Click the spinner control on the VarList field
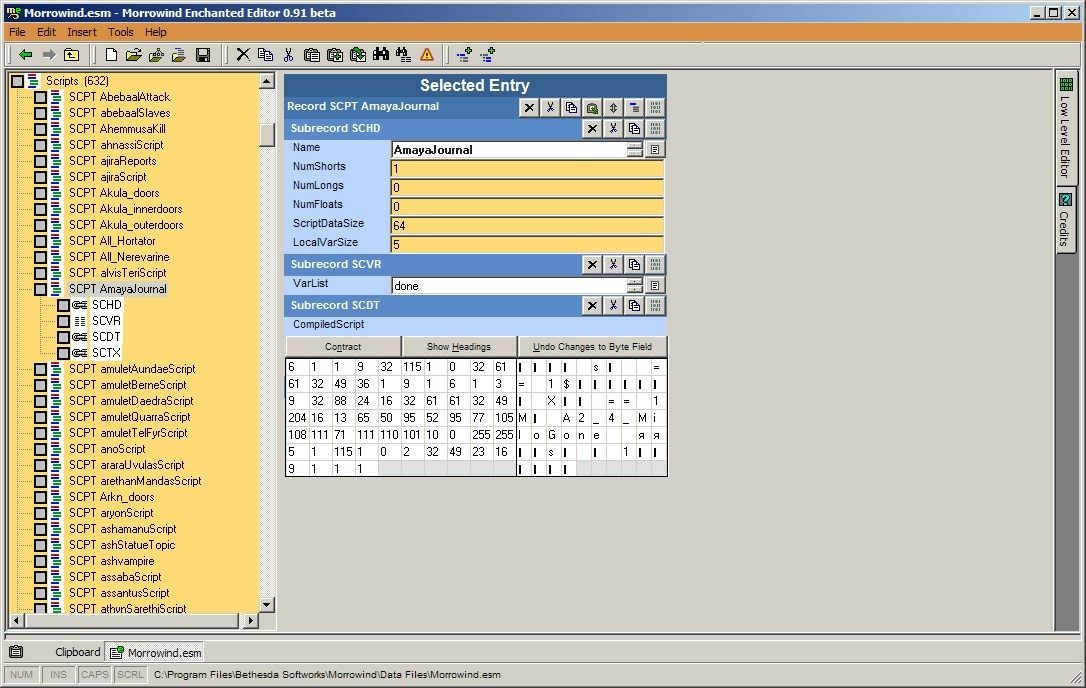Viewport: 1086px width, 688px height. 634,285
